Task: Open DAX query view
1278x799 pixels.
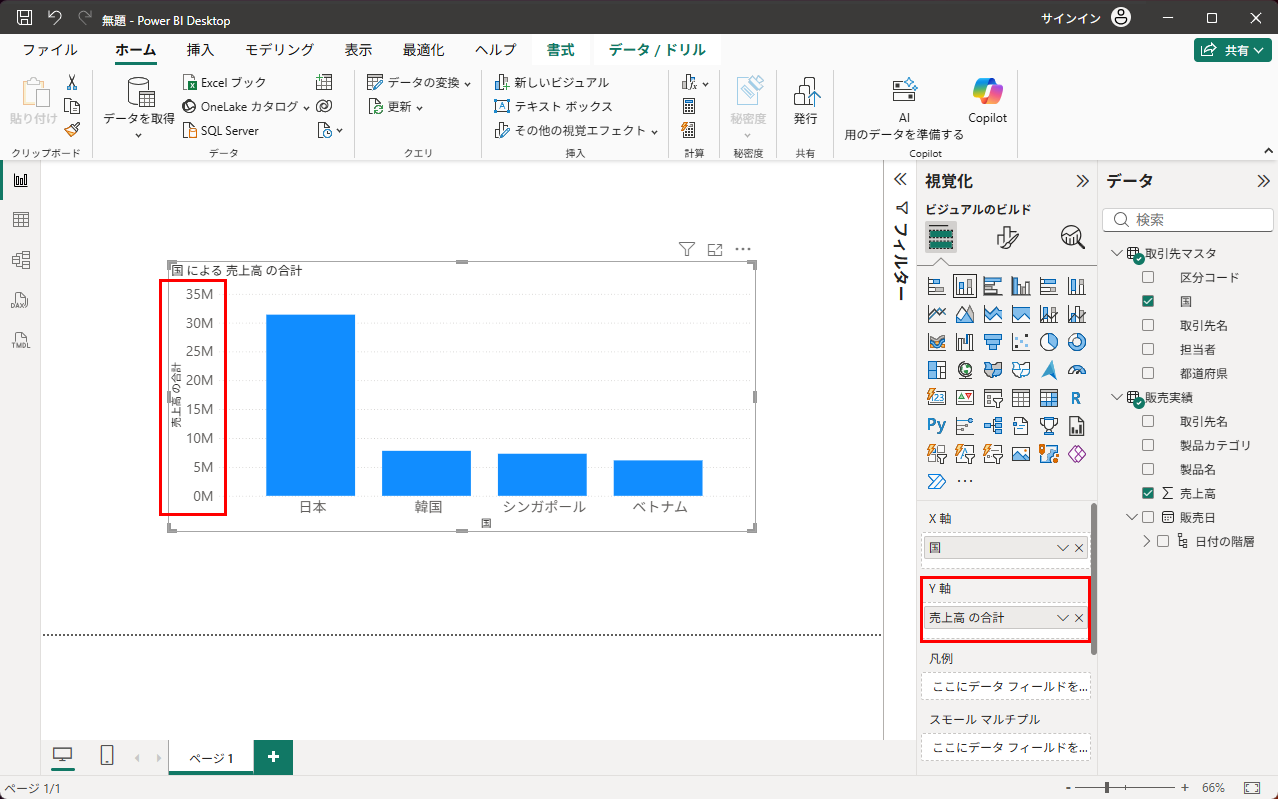Action: click(20, 300)
